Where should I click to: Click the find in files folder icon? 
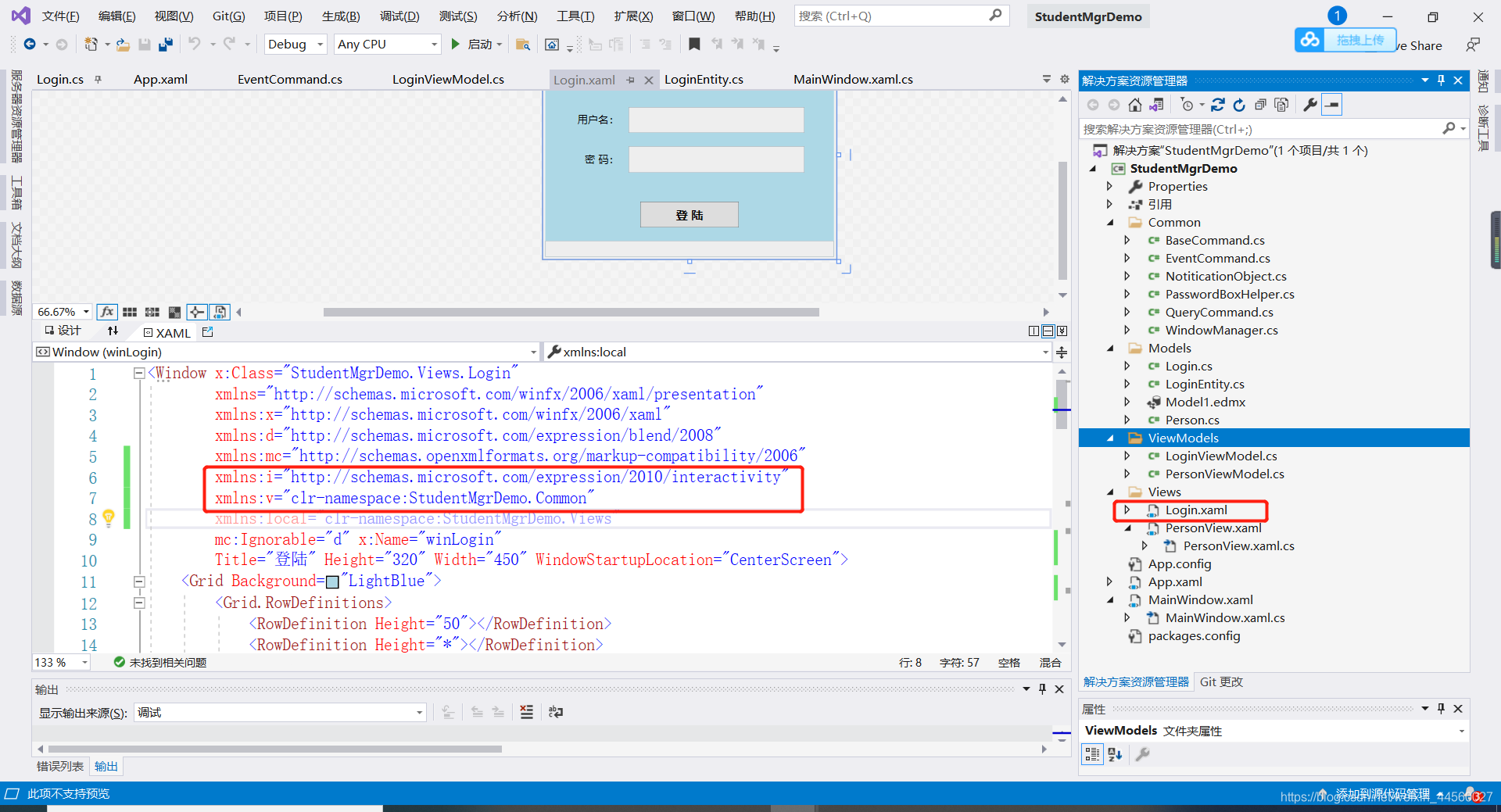[523, 45]
